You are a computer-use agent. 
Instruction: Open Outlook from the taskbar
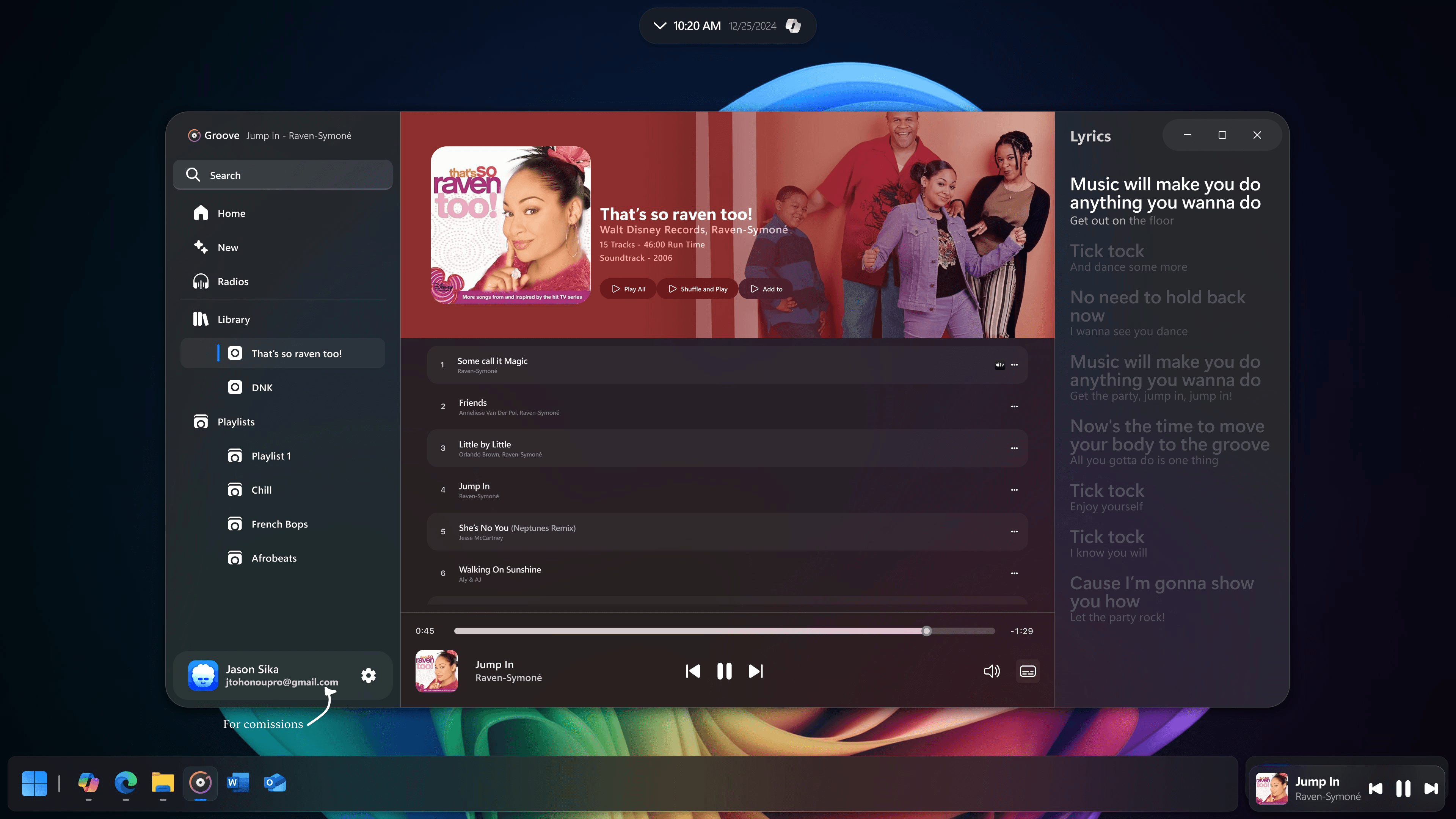pyautogui.click(x=275, y=783)
